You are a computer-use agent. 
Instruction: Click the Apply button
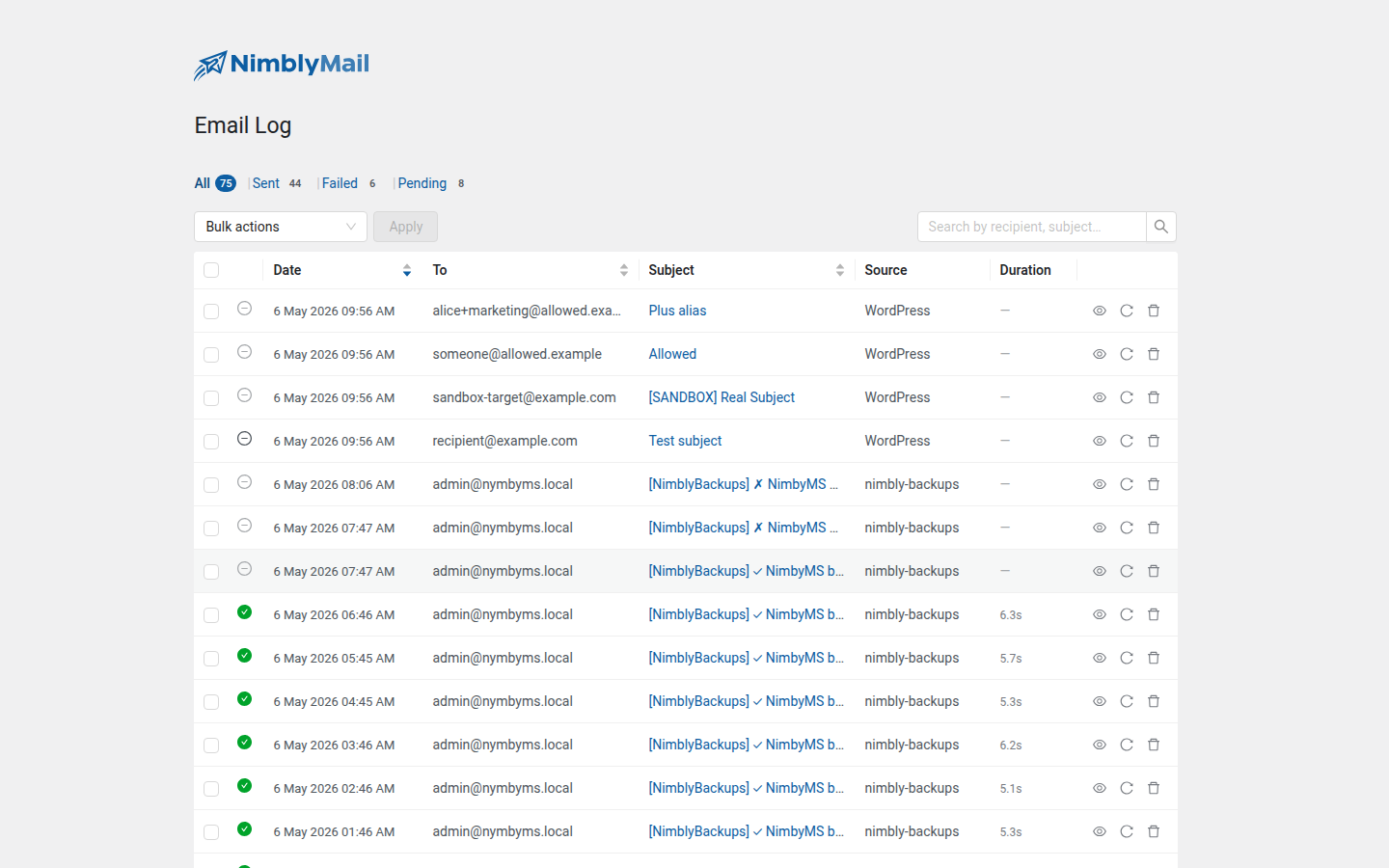pos(405,227)
